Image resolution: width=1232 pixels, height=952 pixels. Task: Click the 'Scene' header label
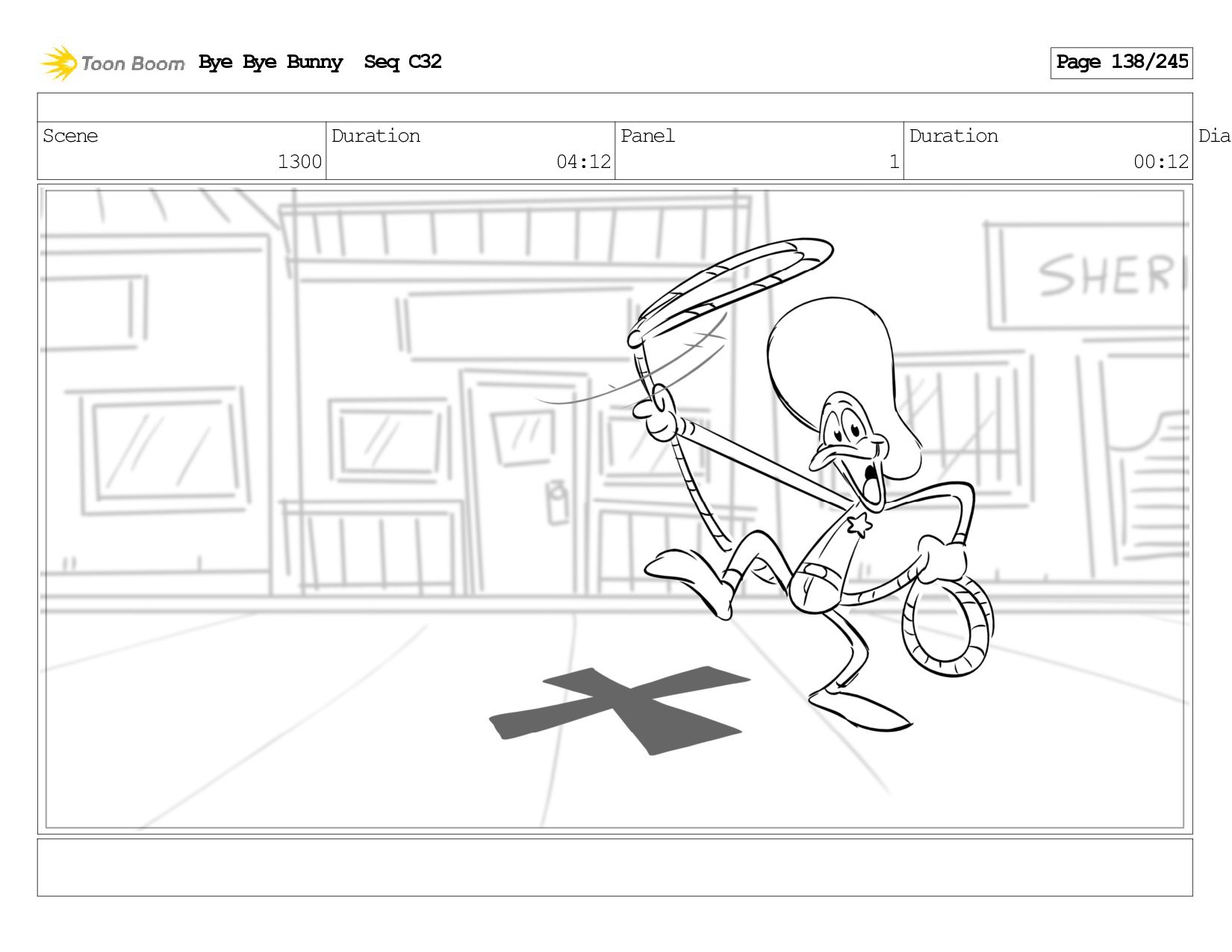tap(70, 136)
